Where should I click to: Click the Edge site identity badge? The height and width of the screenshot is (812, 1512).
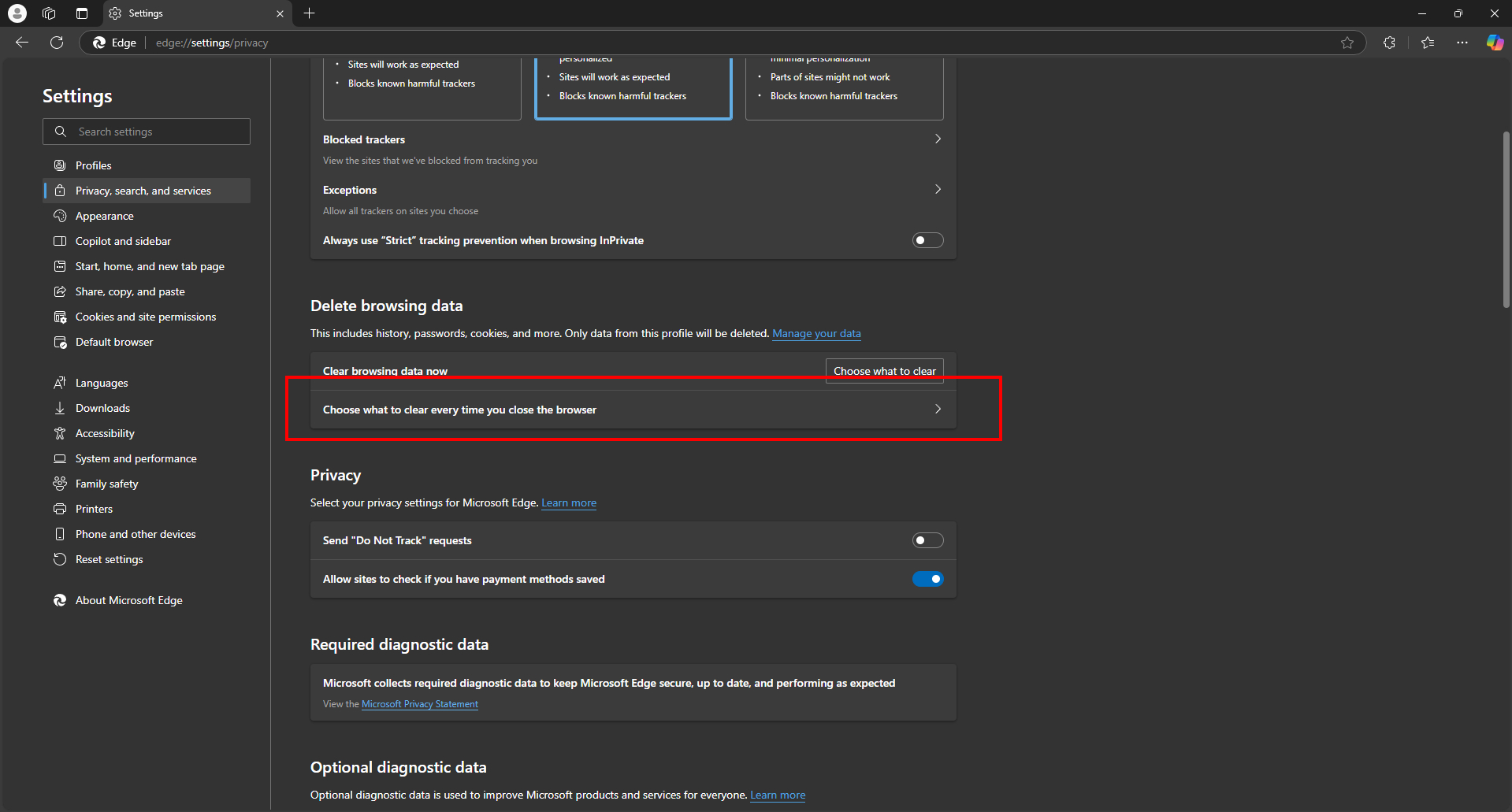coord(114,43)
